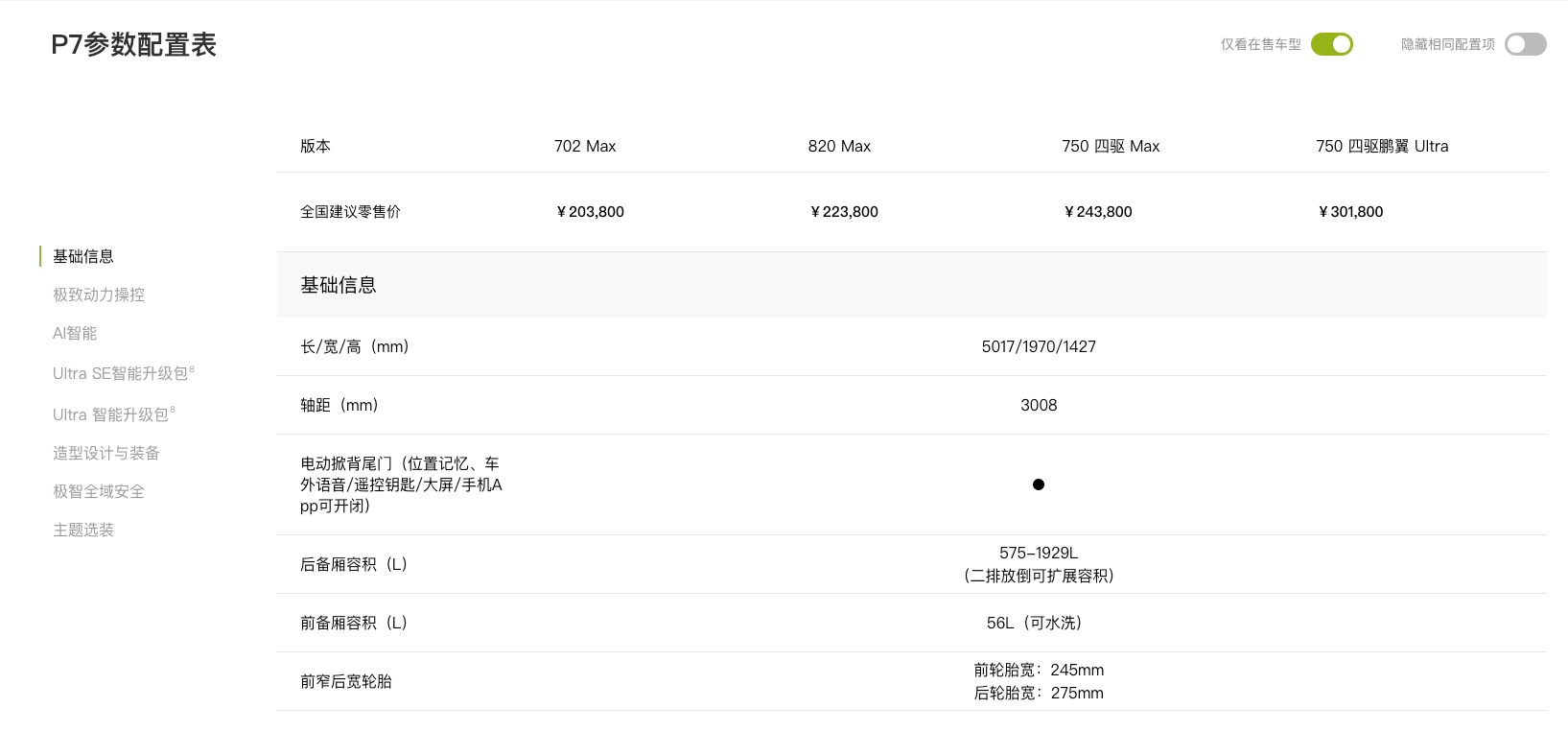The width and height of the screenshot is (1568, 732).
Task: Navigate to Ultra 智能升级包 section
Action: click(113, 414)
